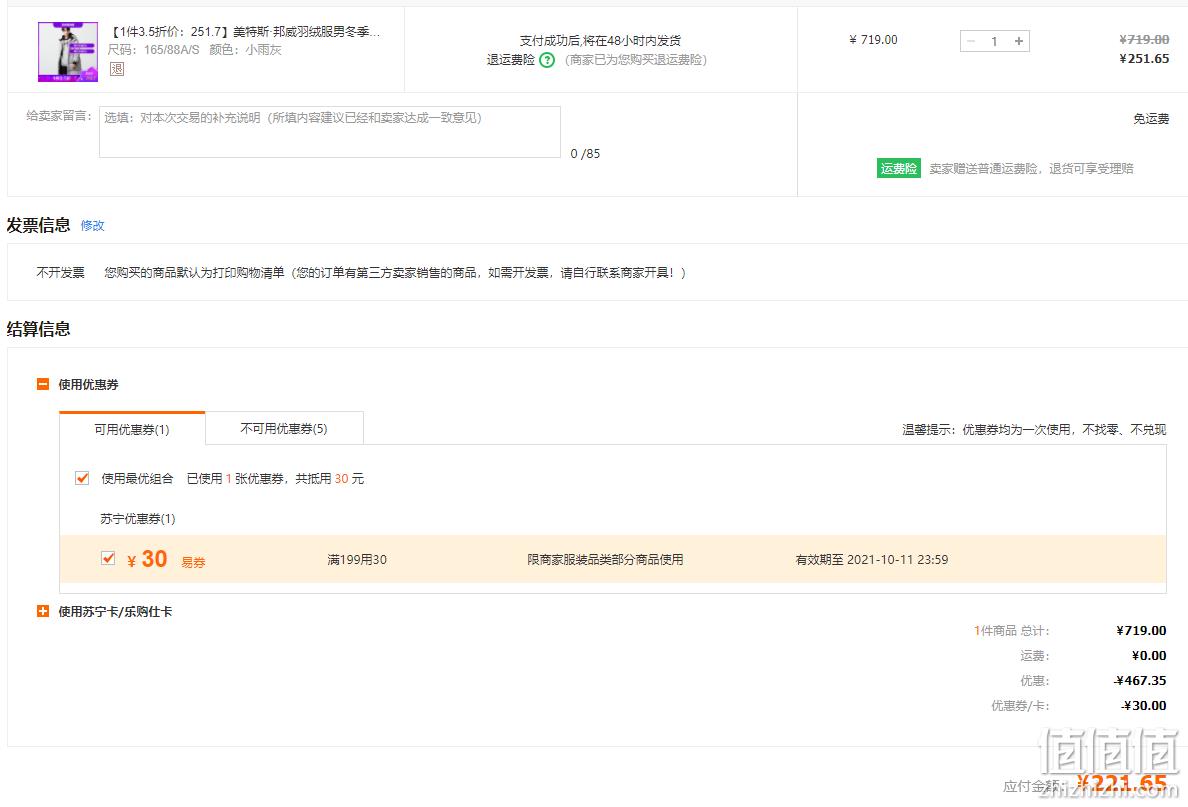Click the 卖家赠送普通运费险 description text
The image size is (1188, 807).
click(x=1031, y=168)
